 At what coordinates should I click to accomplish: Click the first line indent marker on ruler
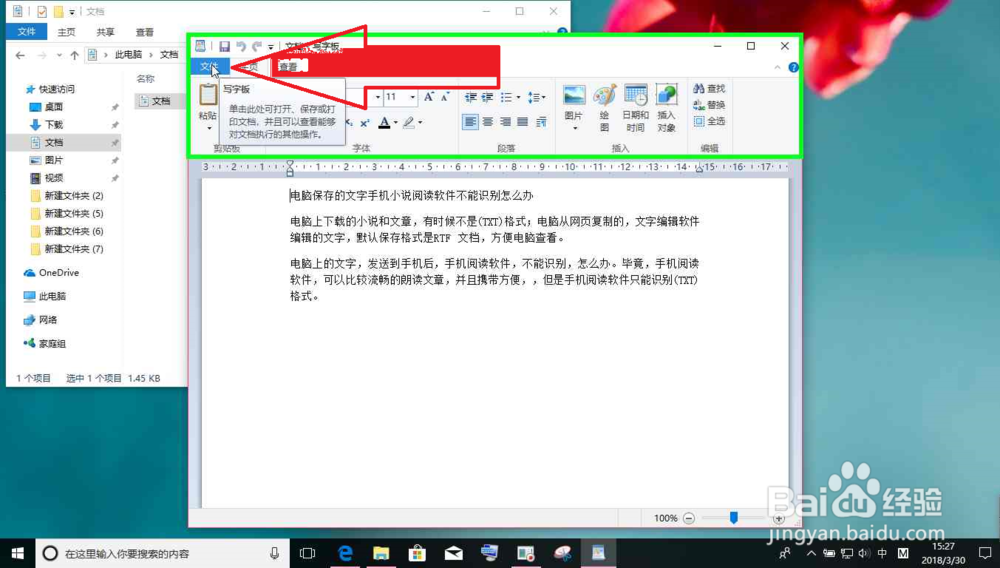[x=290, y=164]
